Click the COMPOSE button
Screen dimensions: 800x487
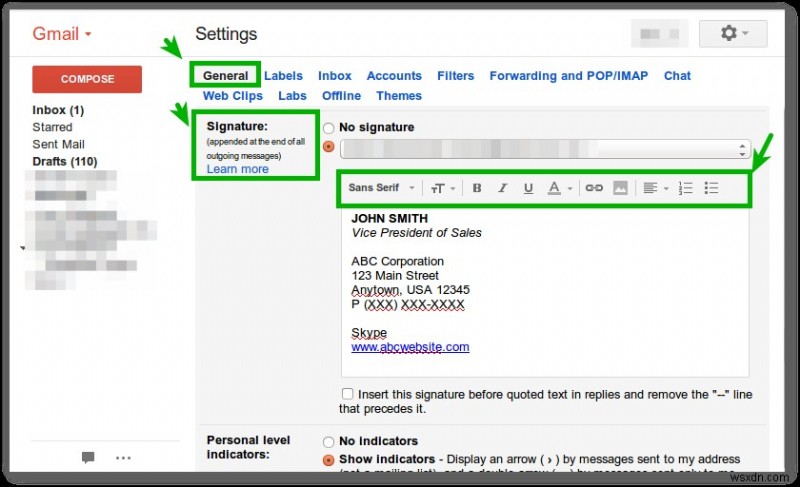pos(87,79)
